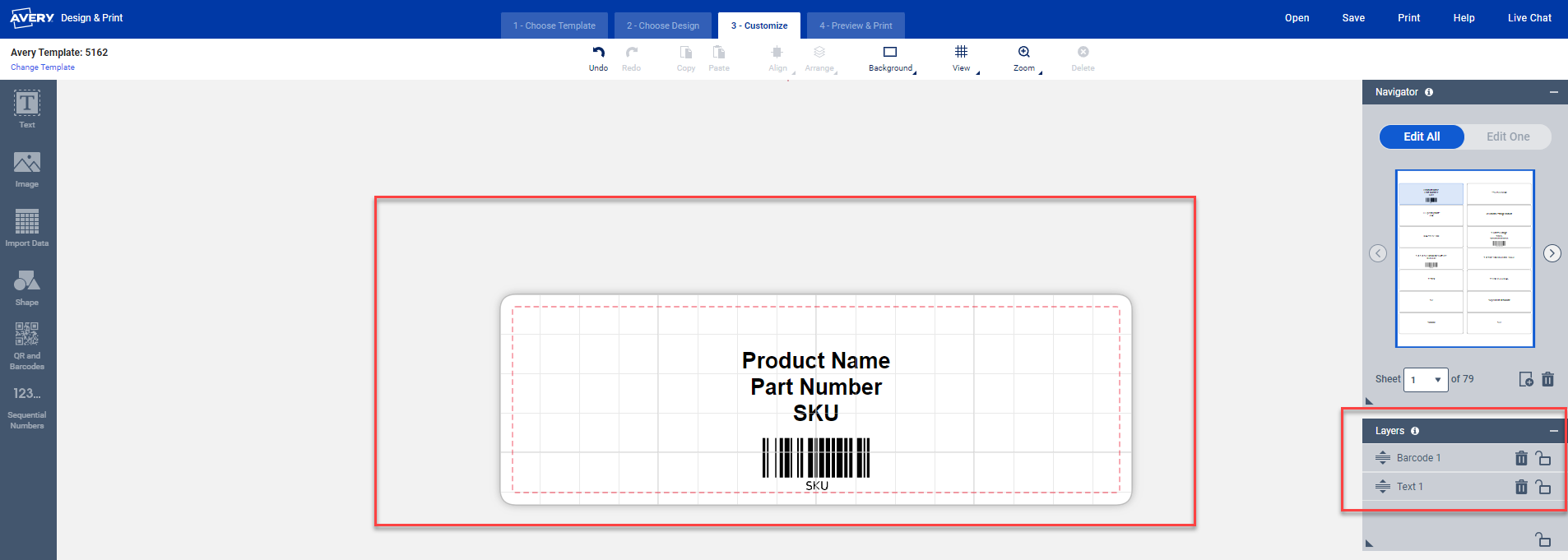The image size is (1568, 560).
Task: Open the Import Data tool
Action: coord(27,228)
